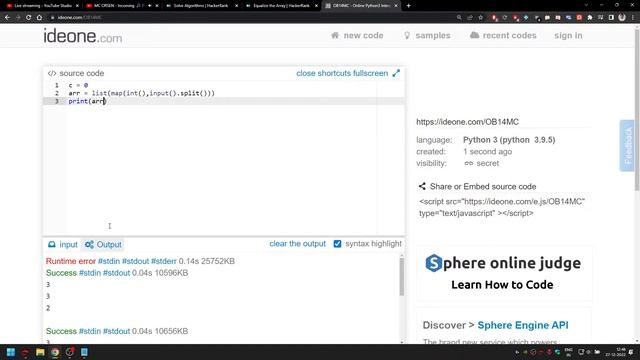Click the share page icon in address bar

[x=470, y=18]
